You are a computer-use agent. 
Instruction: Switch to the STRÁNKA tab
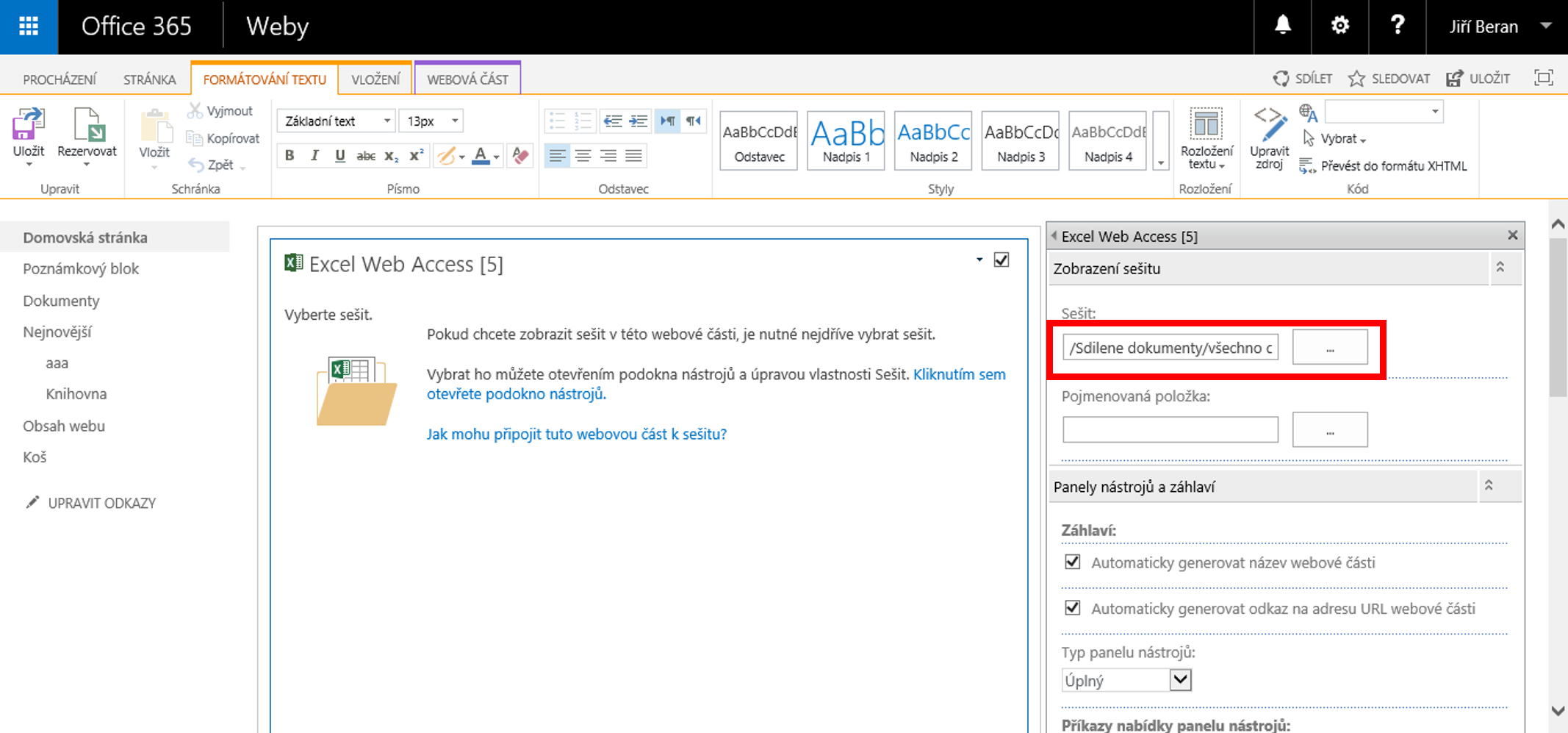click(x=150, y=79)
